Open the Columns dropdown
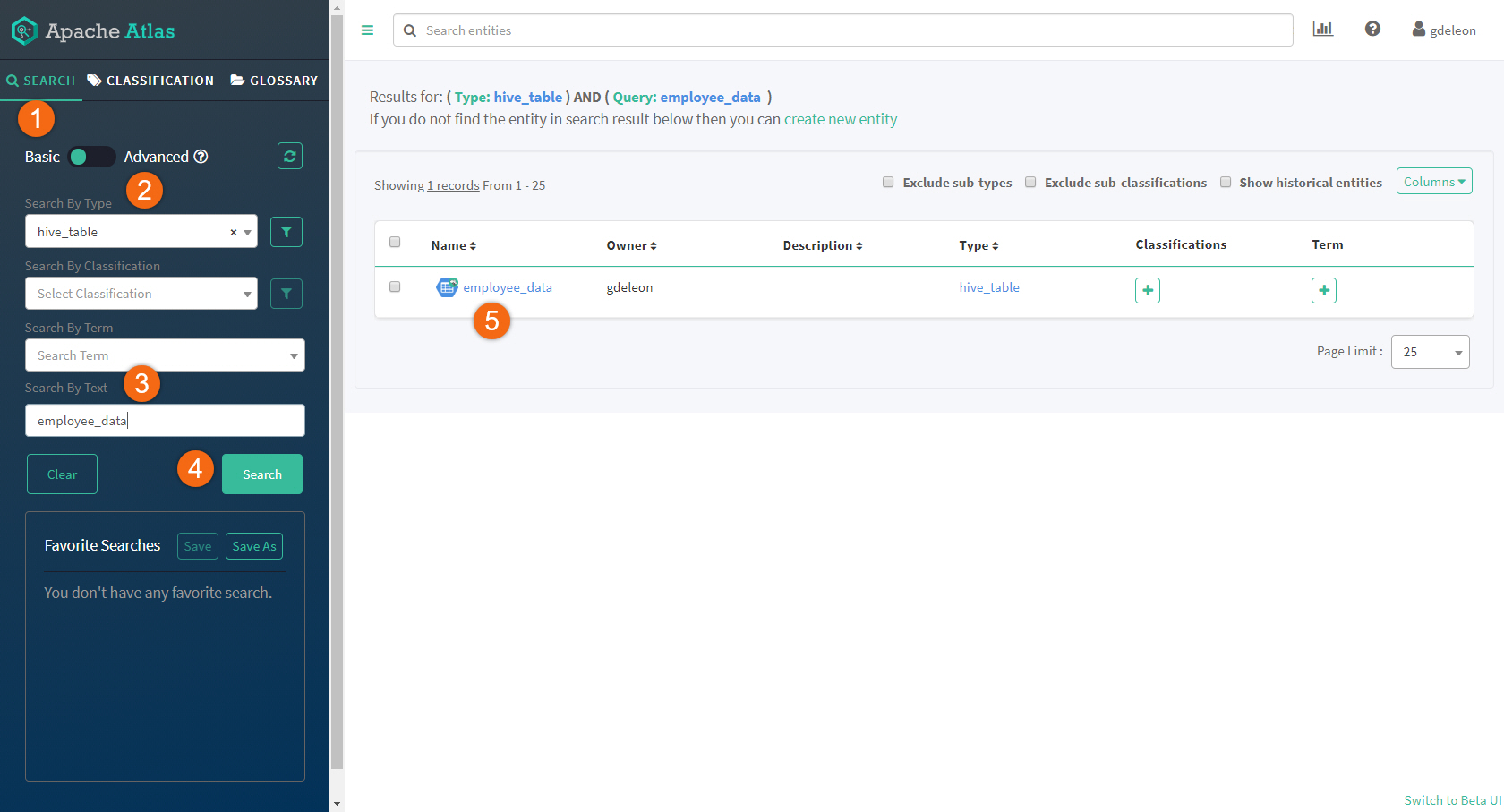 click(1433, 182)
